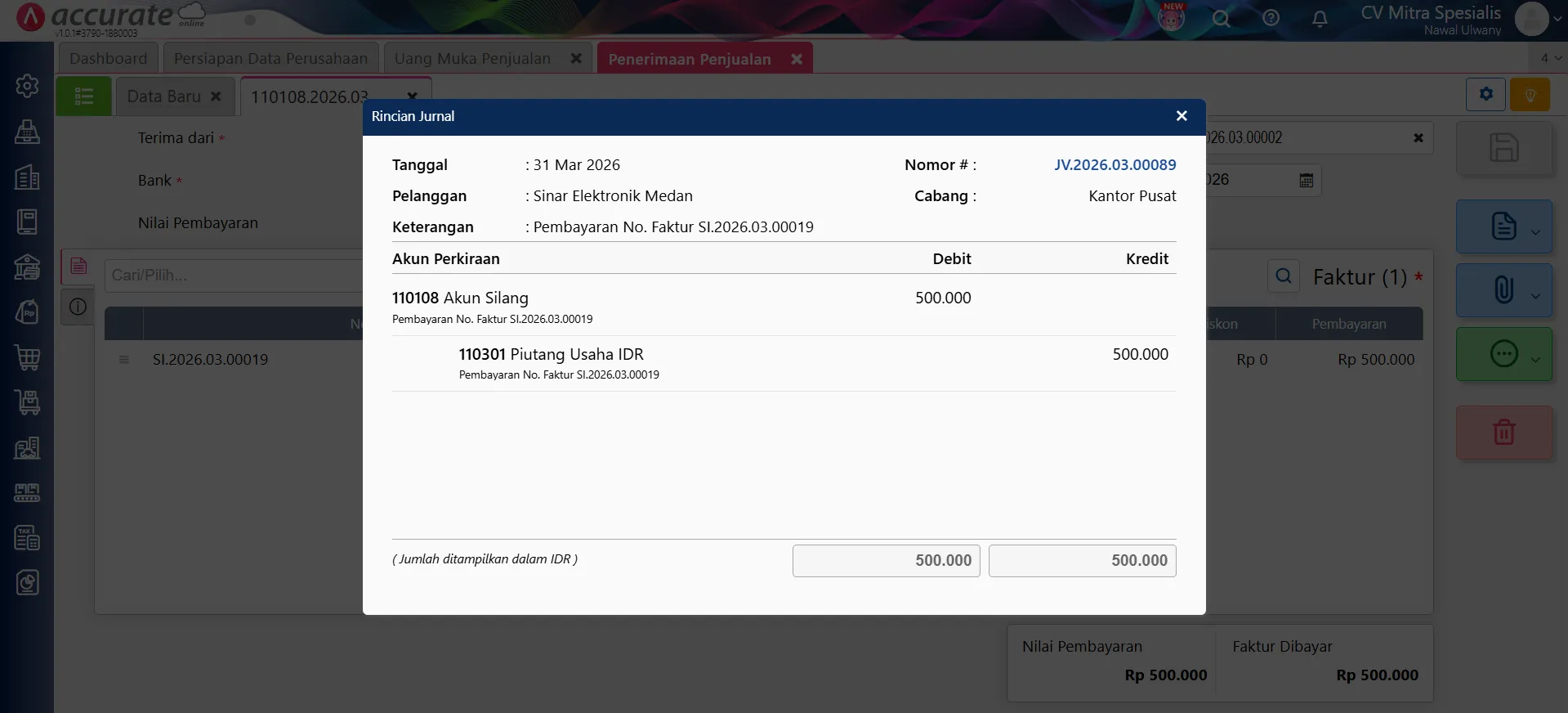Close the Data Baru sub-tab
Screen dimensions: 1568x713
(216, 96)
